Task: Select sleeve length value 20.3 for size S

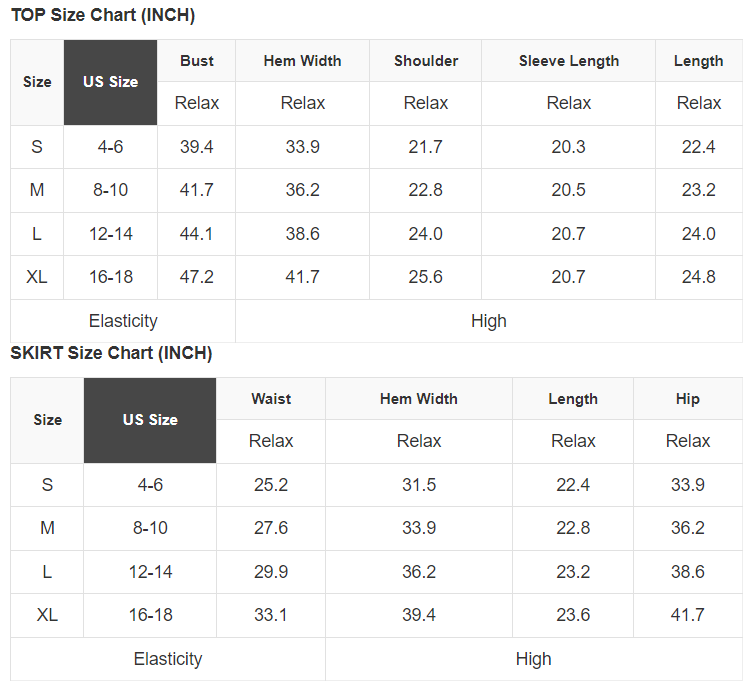Action: (569, 147)
